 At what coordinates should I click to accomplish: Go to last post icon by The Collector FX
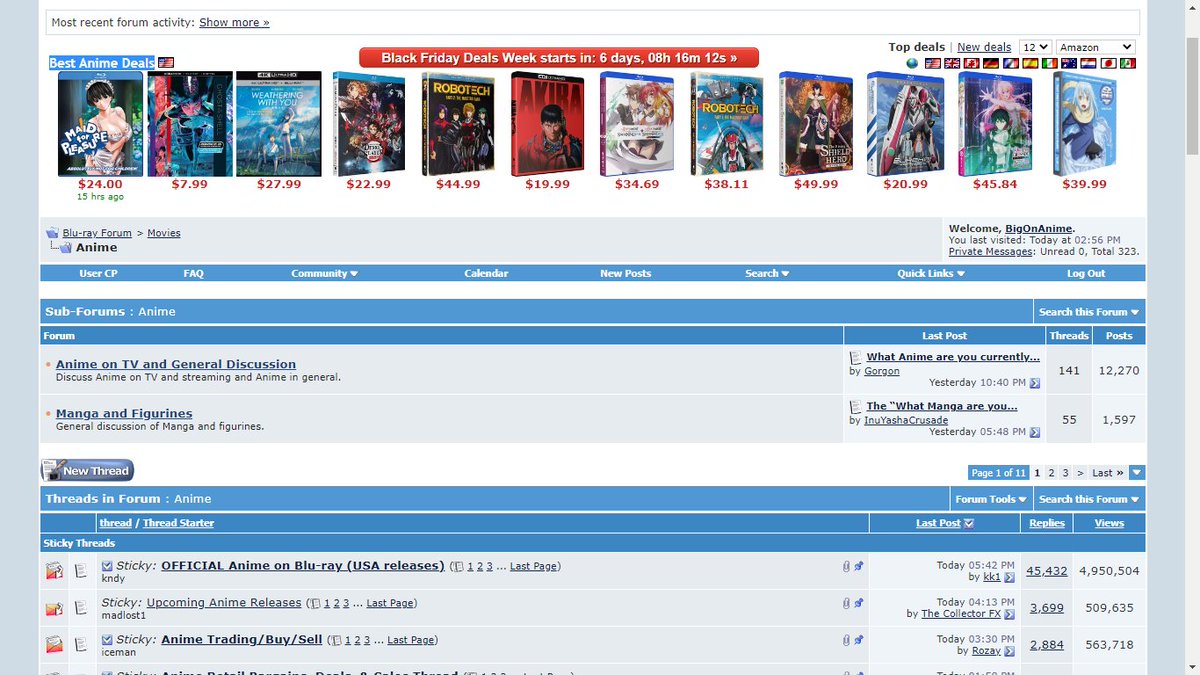[x=1009, y=614]
